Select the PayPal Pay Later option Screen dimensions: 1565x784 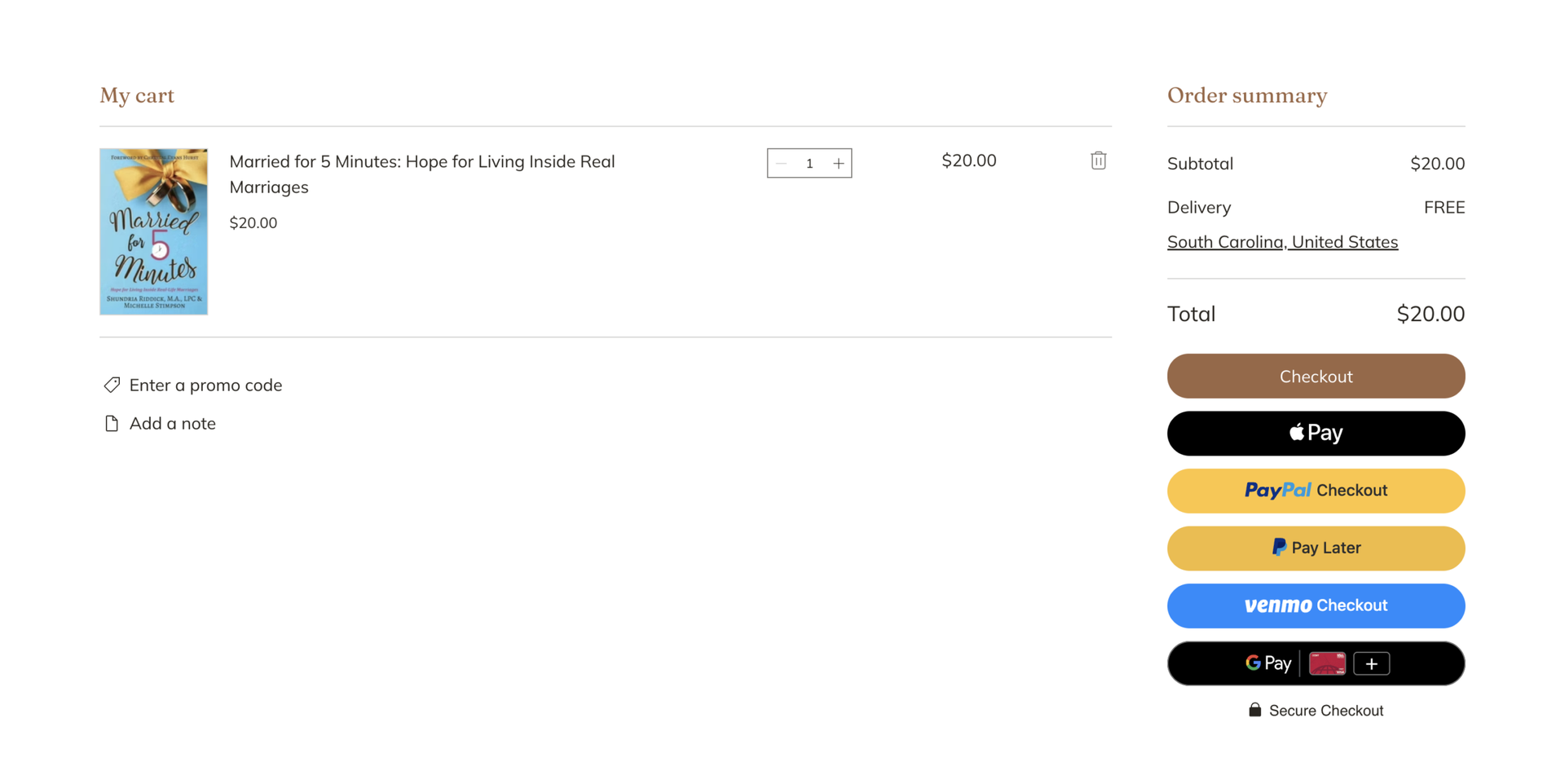click(x=1316, y=548)
